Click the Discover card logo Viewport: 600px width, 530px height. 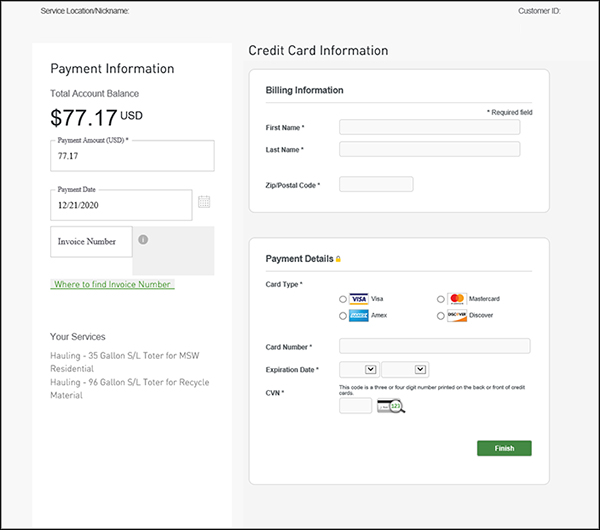457,315
